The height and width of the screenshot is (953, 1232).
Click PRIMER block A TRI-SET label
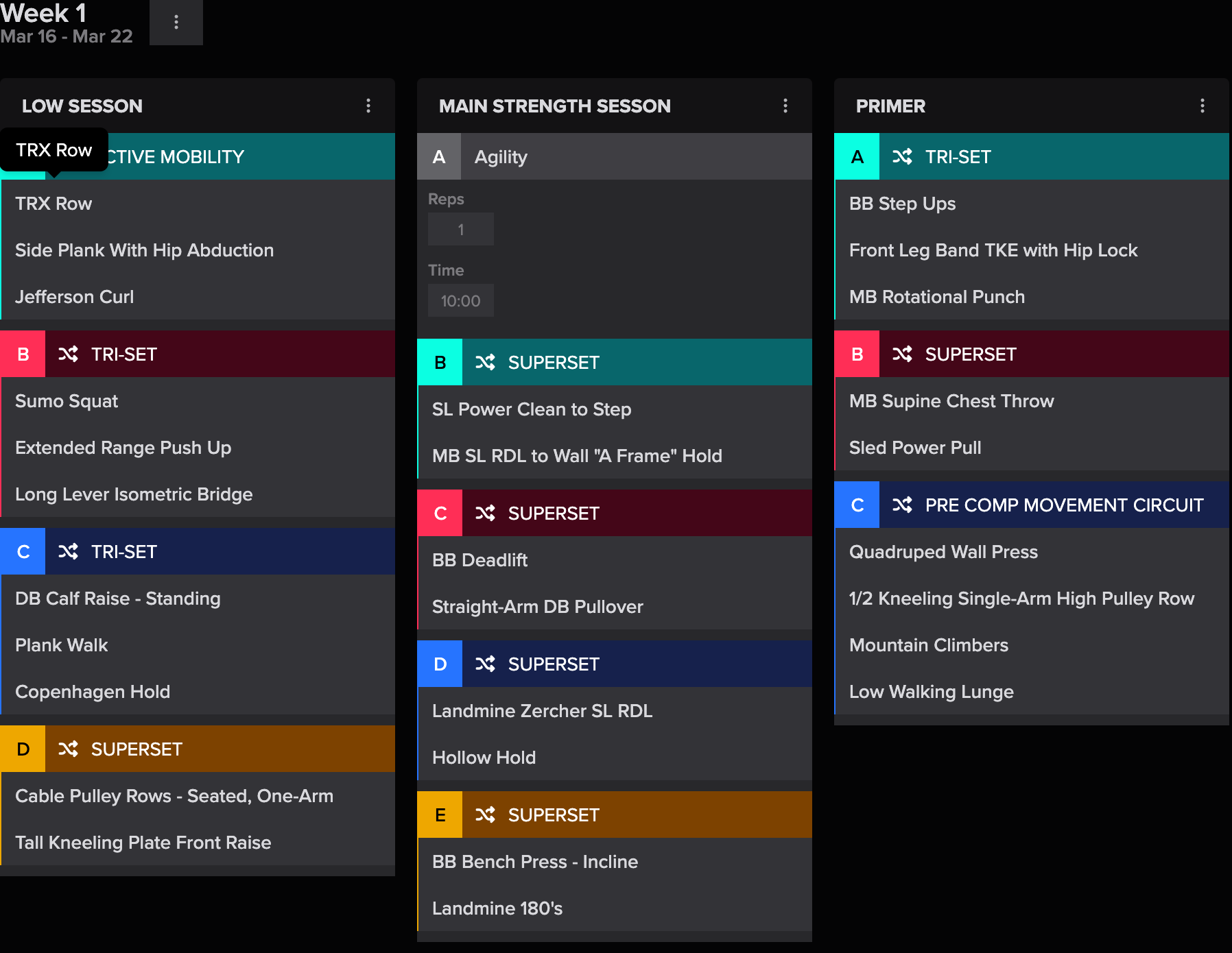pos(958,156)
